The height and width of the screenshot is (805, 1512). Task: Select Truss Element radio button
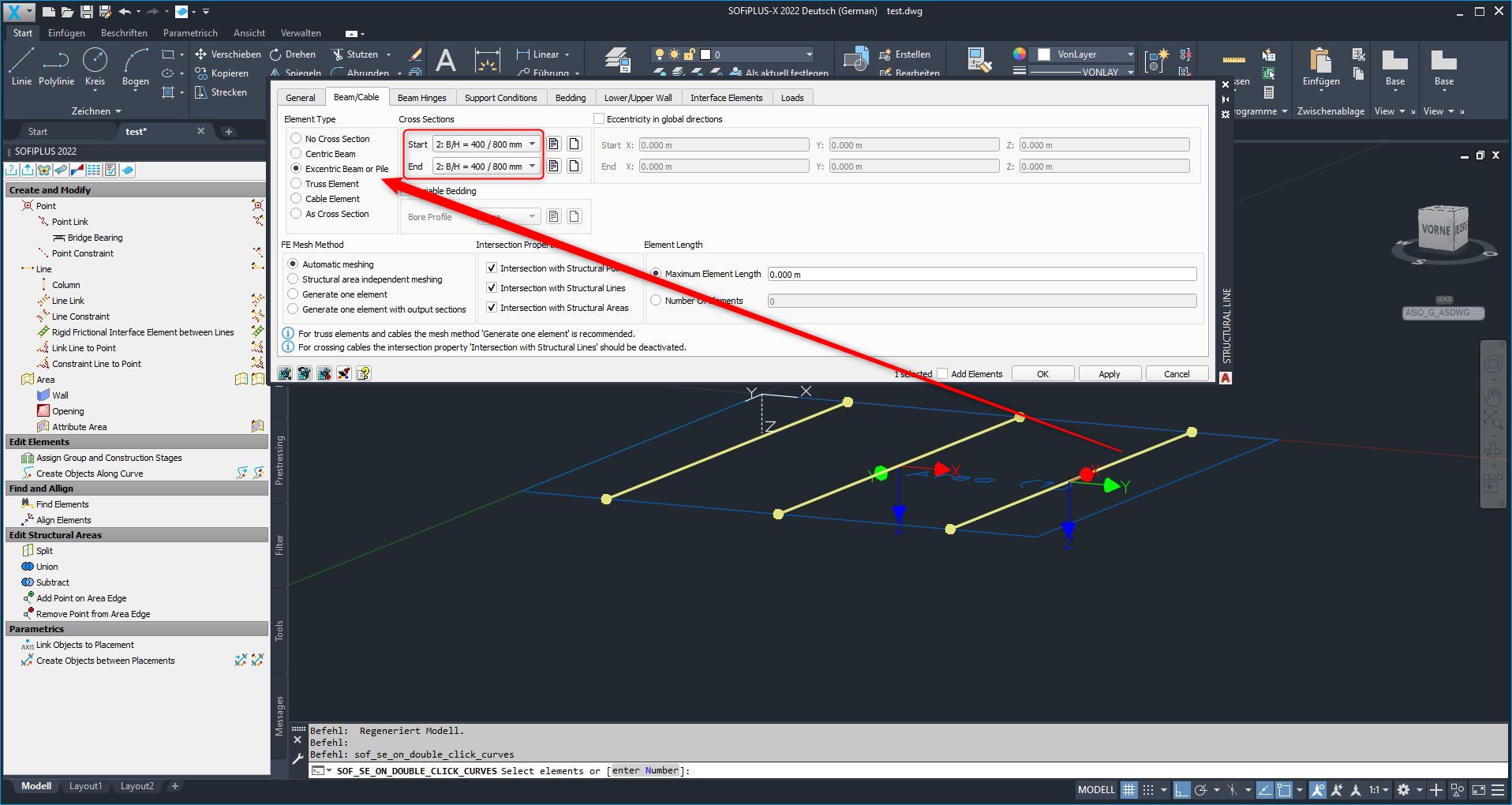point(297,184)
